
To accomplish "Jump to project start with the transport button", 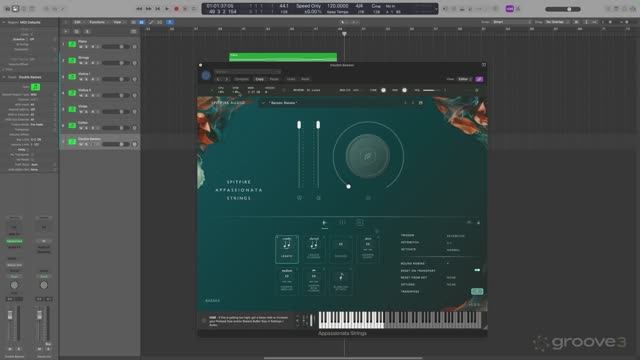I will pyautogui.click(x=158, y=9).
